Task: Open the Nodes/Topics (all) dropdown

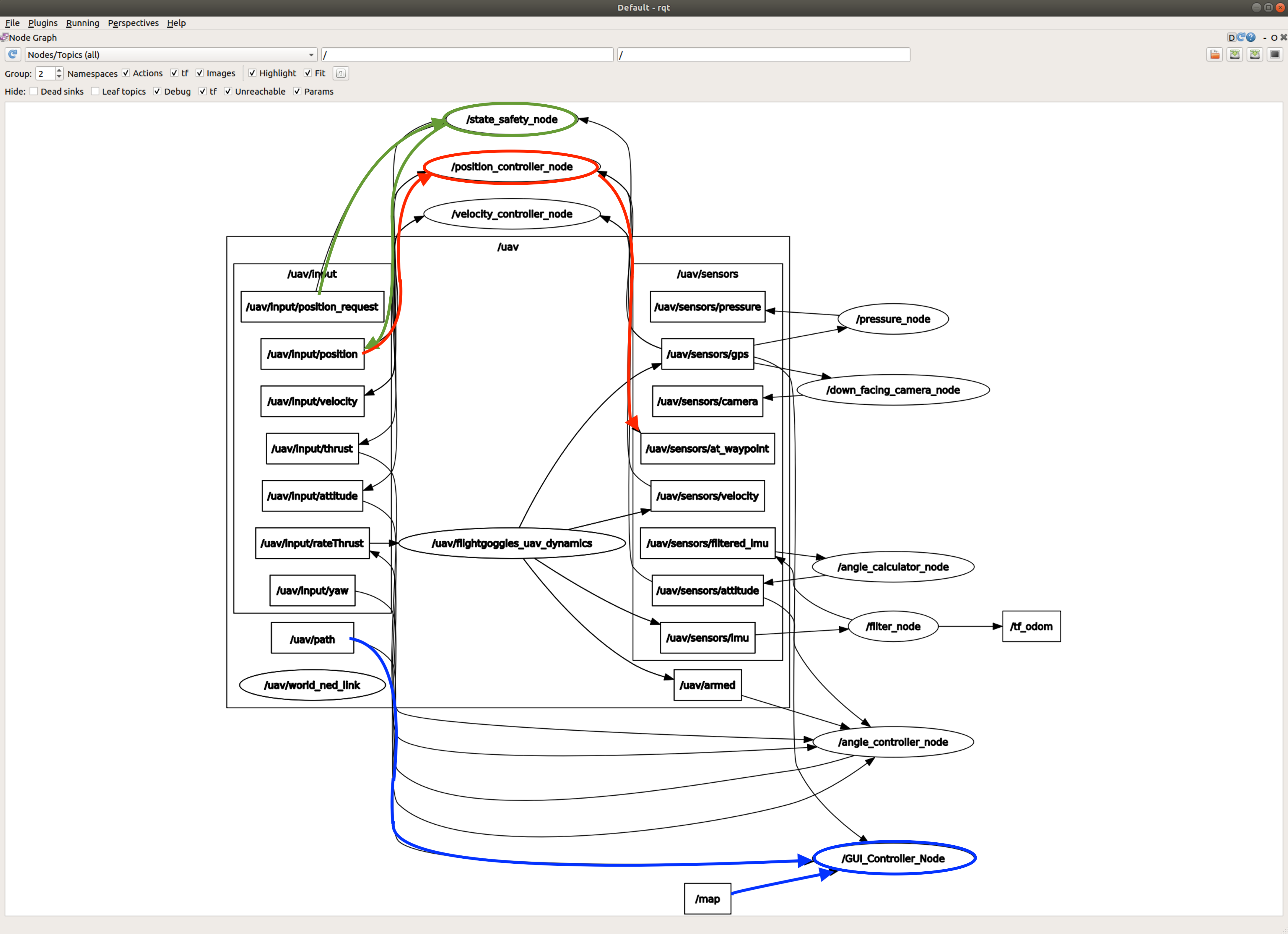Action: (170, 55)
